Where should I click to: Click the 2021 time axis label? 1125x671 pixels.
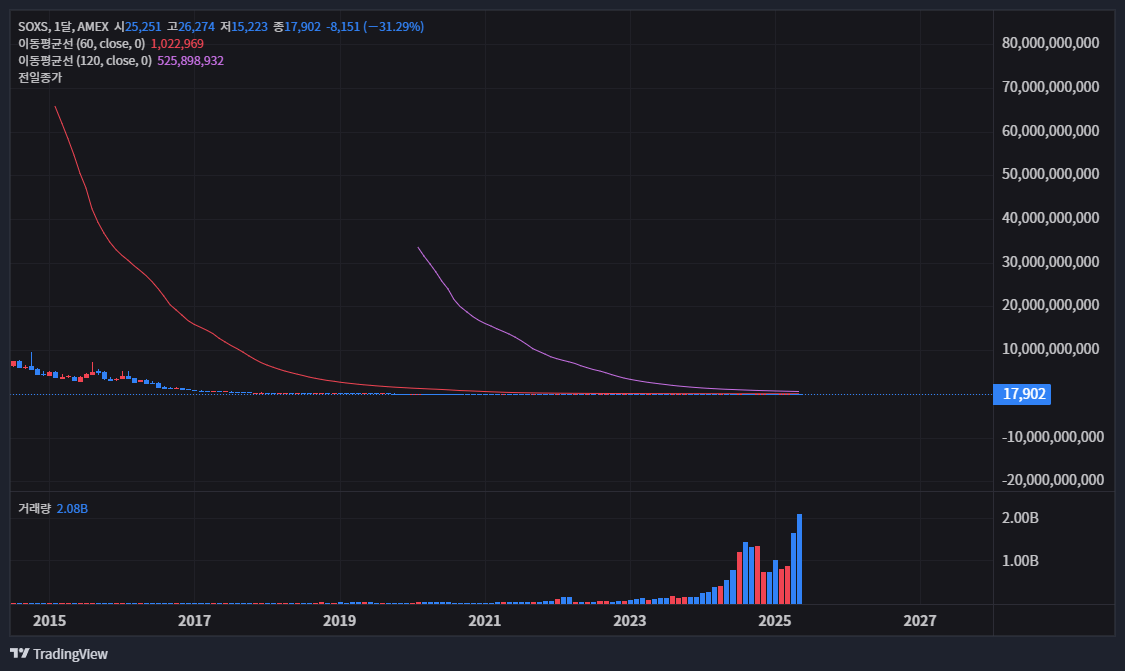[485, 621]
